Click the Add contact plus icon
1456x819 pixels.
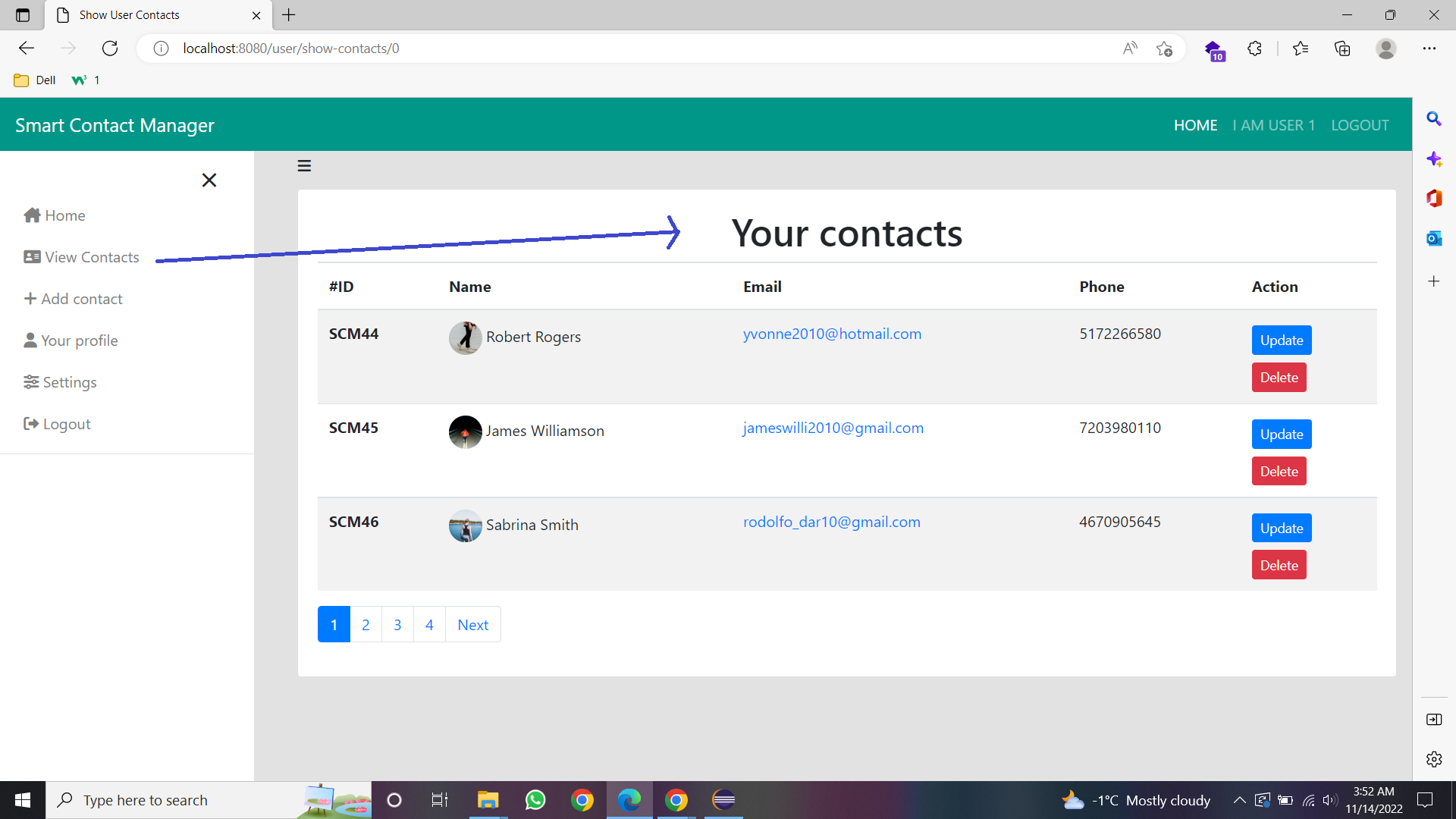point(31,299)
